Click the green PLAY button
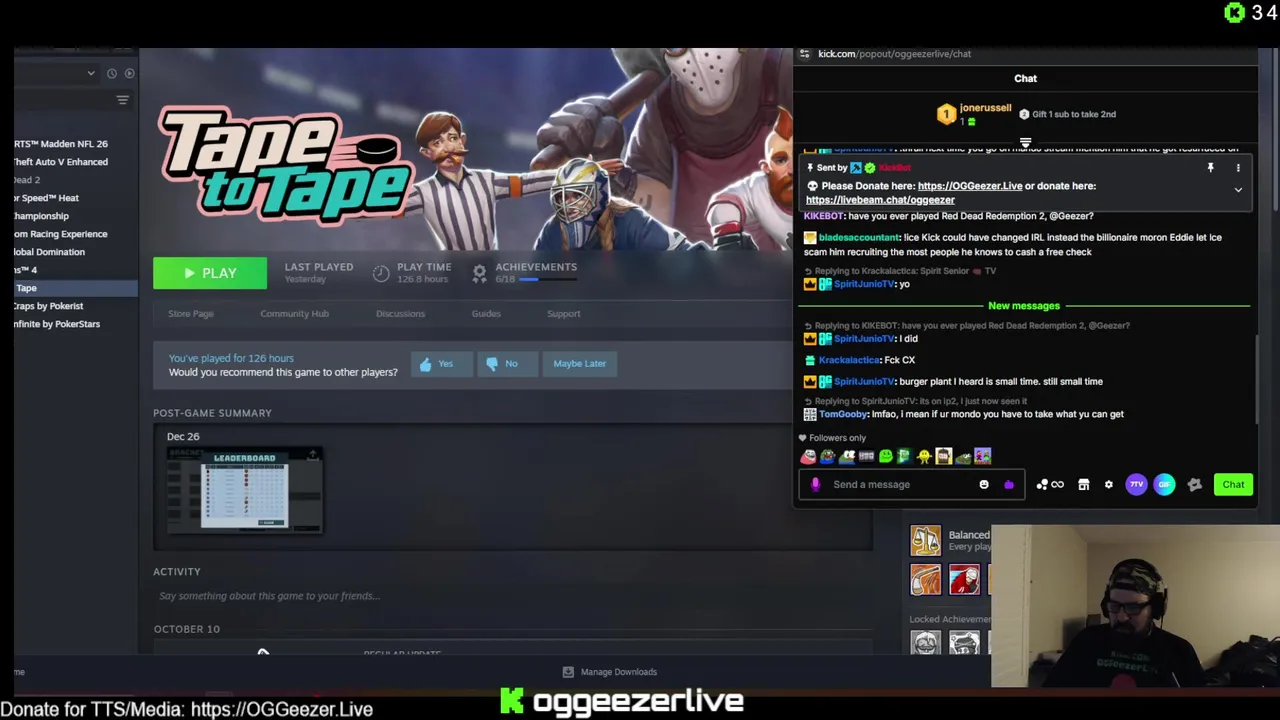The image size is (1280, 720). pyautogui.click(x=210, y=273)
